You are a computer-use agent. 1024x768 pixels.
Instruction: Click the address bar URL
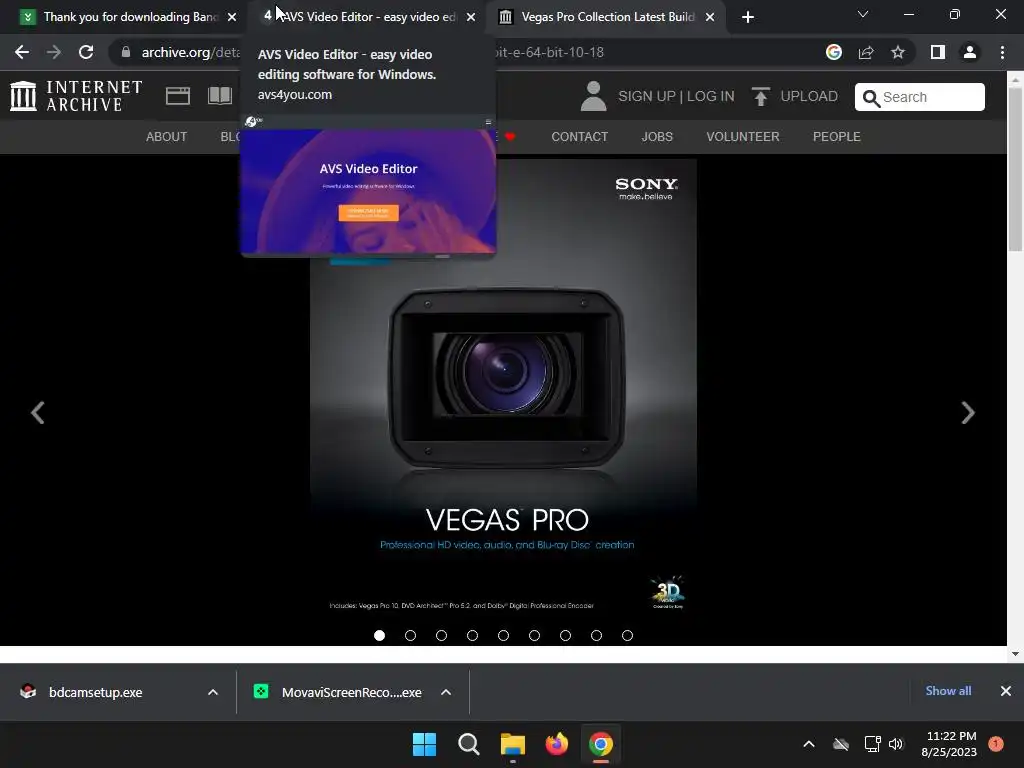[372, 52]
